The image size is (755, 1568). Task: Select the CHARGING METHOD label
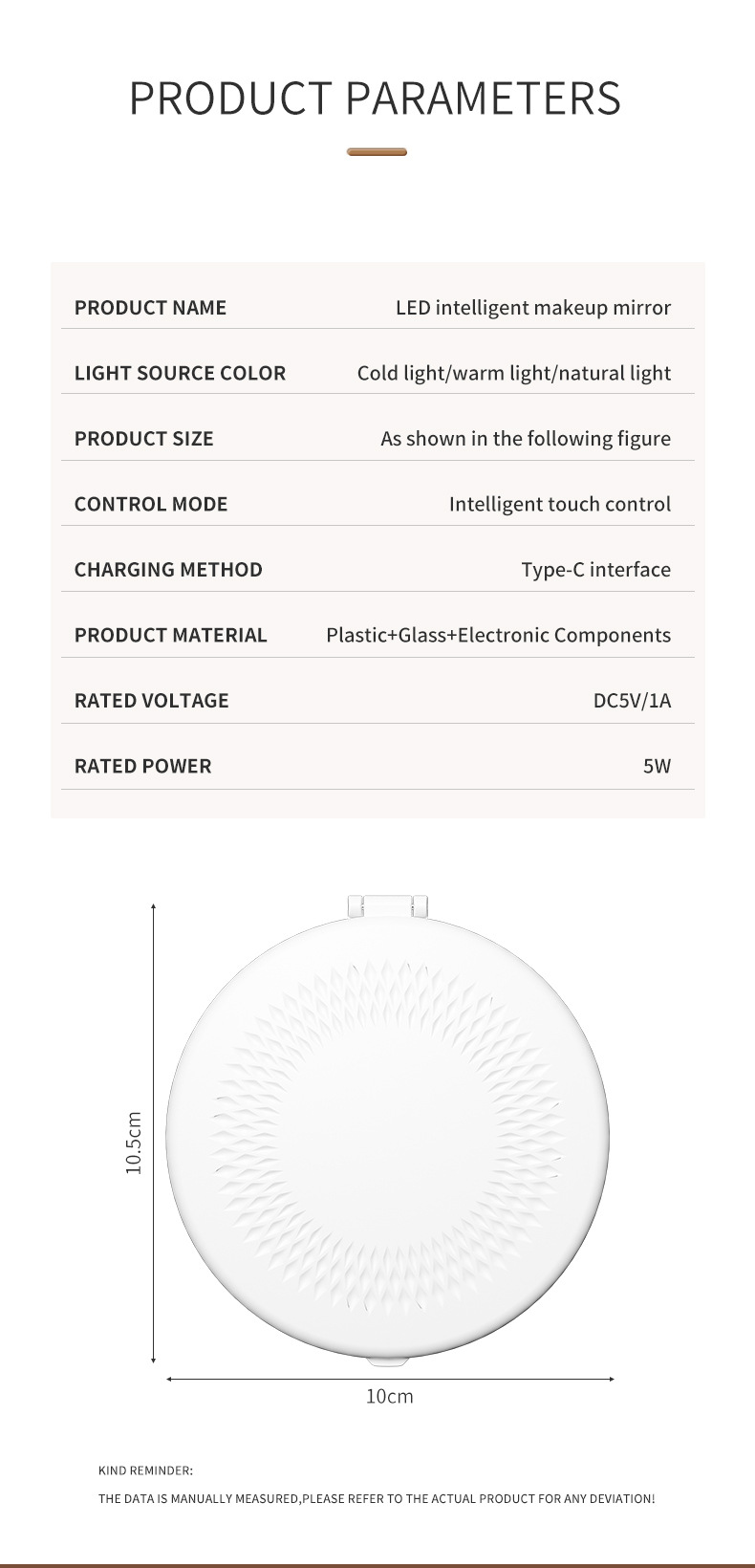pyautogui.click(x=168, y=570)
